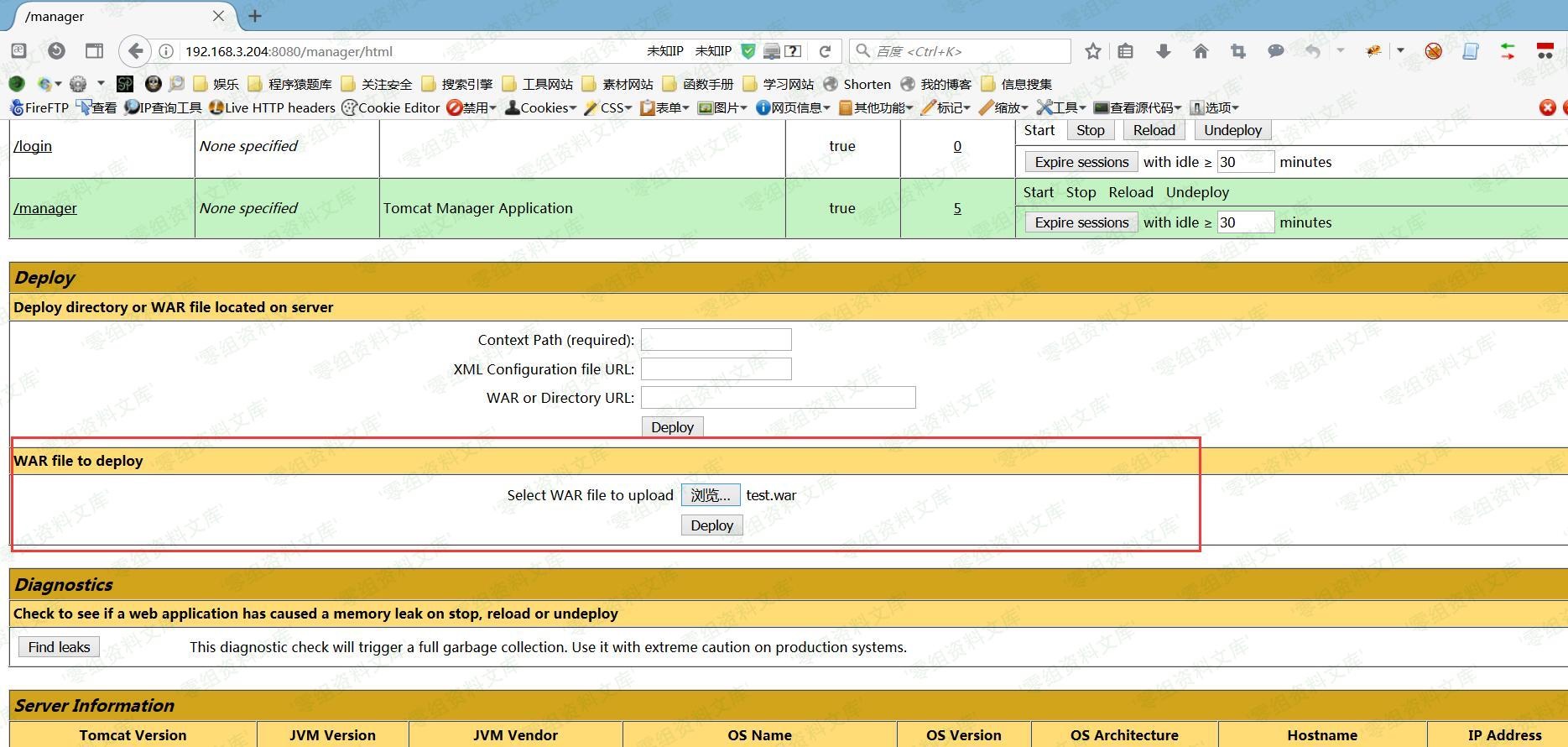
Task: Open the 禁用 disable dropdown menu
Action: coord(471,107)
